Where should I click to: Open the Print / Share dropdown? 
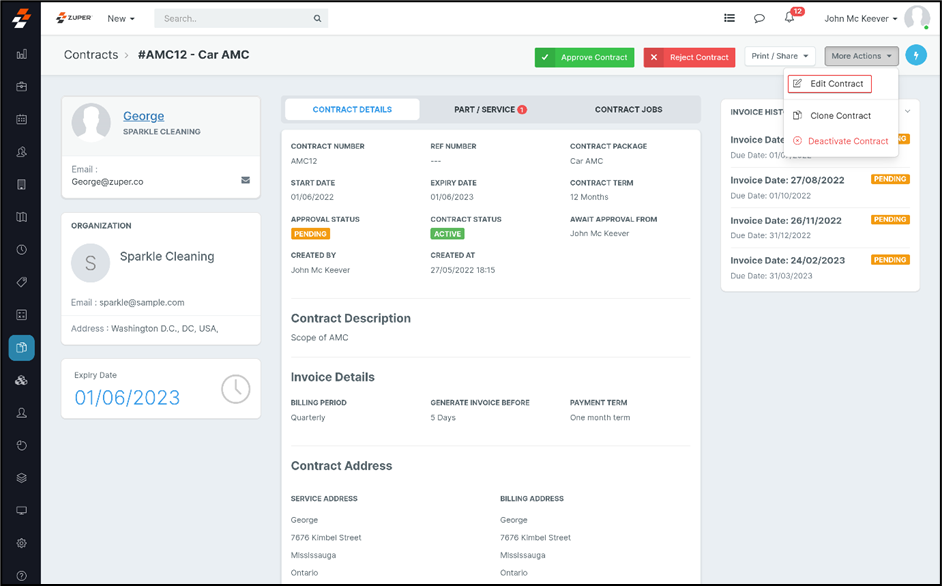[x=779, y=57]
